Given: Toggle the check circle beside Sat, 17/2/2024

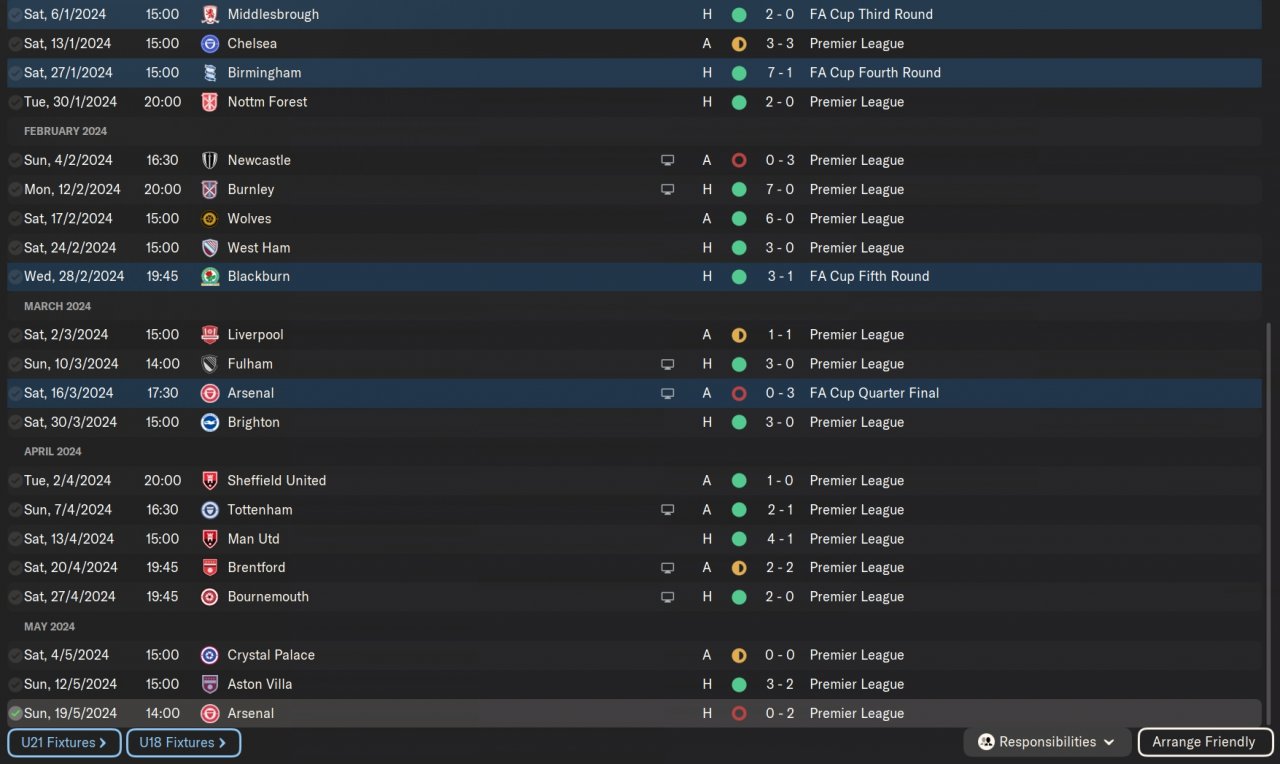Looking at the screenshot, I should click(15, 219).
